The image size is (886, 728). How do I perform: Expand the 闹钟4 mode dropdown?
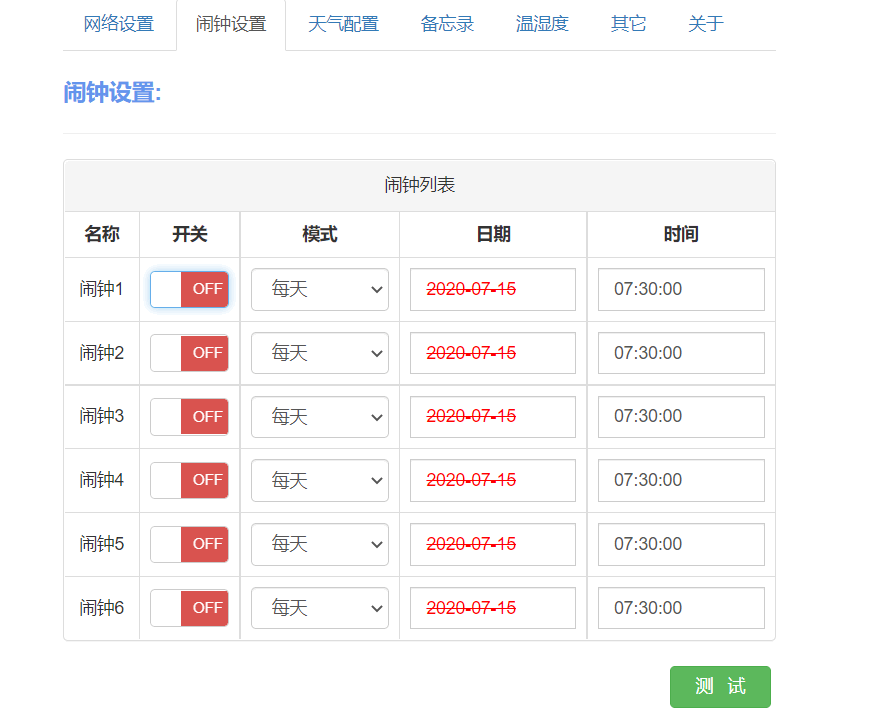(320, 480)
